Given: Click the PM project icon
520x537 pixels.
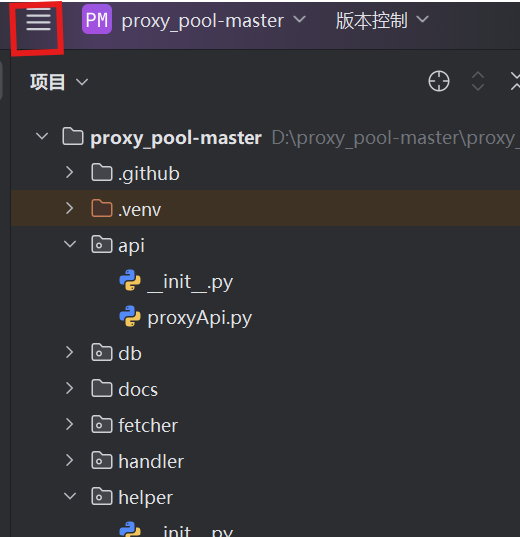Looking at the screenshot, I should coord(97,19).
